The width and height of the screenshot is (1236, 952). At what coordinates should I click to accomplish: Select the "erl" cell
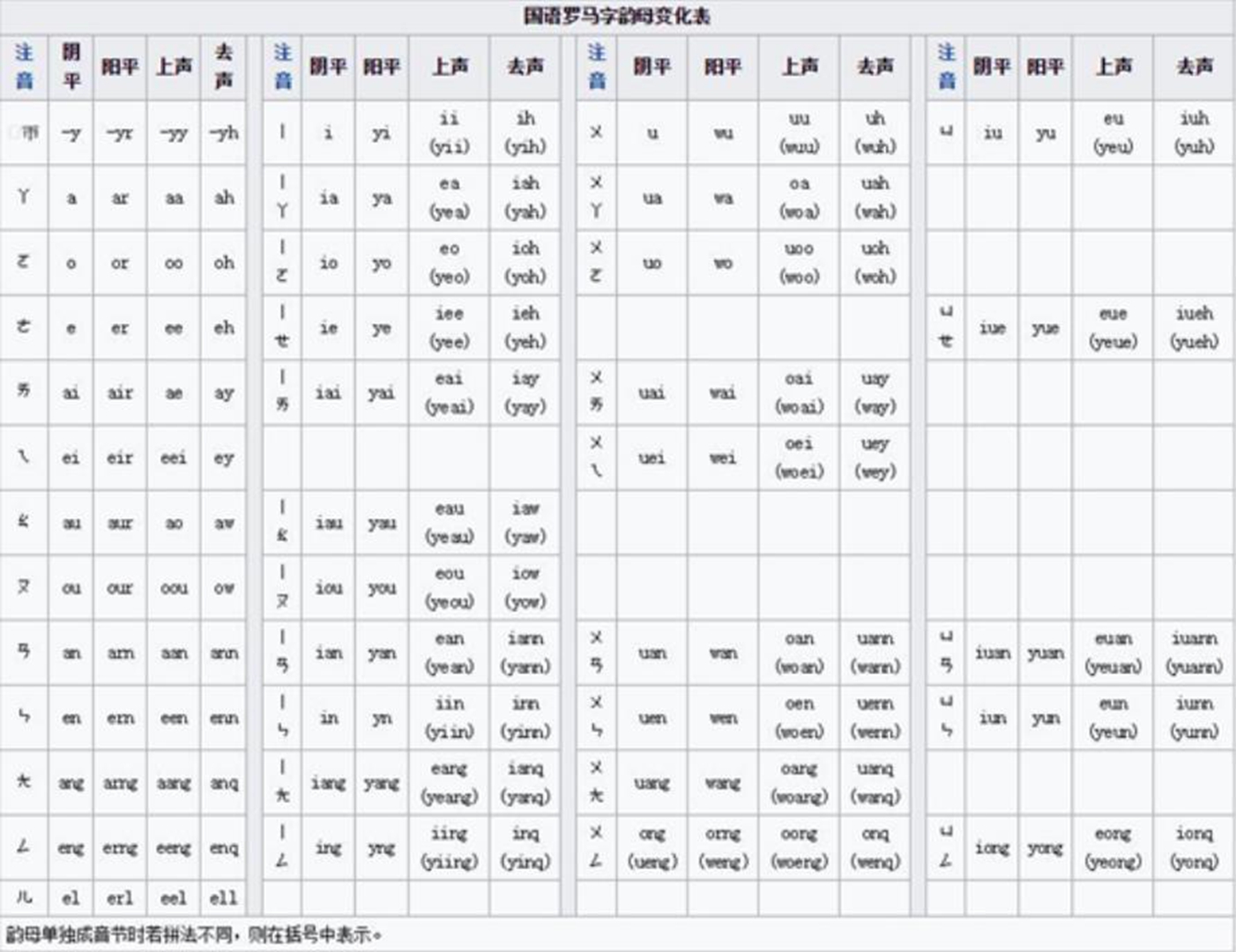point(120,898)
